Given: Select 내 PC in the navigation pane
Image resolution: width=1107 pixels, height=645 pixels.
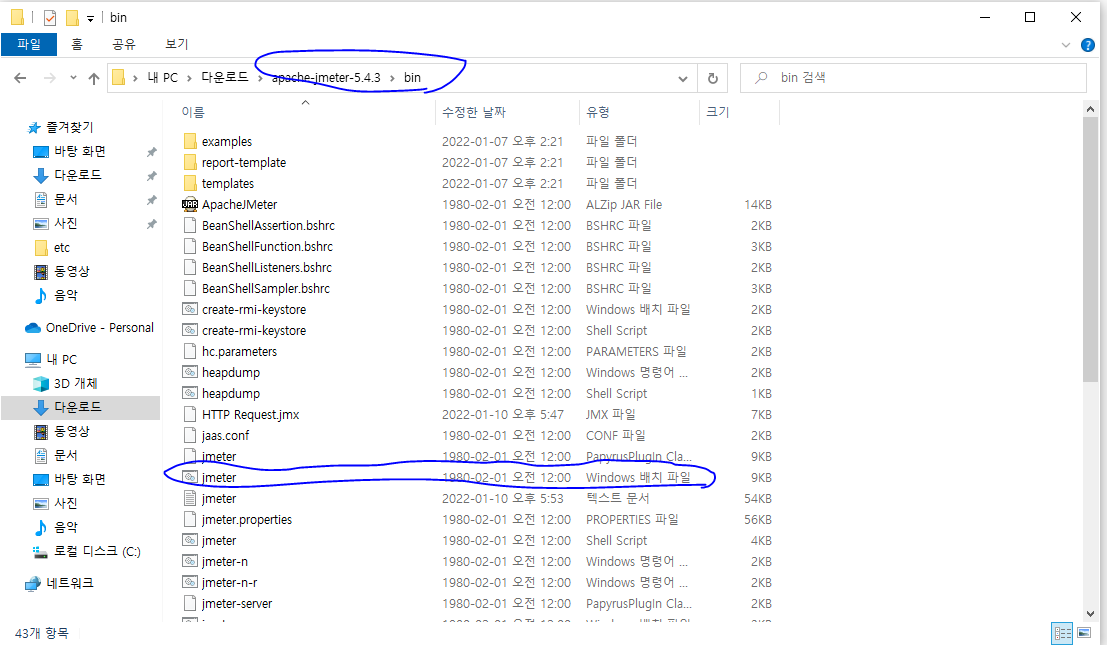Looking at the screenshot, I should tap(61, 360).
